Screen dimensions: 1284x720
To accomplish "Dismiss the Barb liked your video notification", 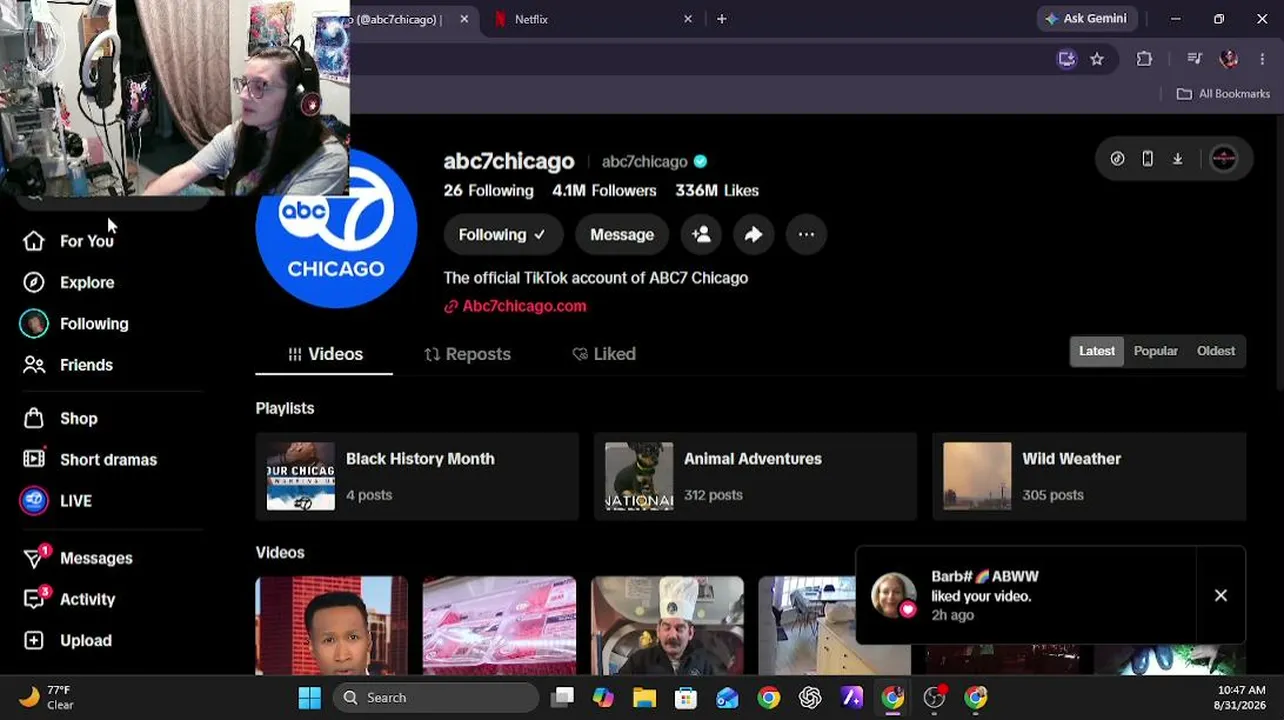I will pos(1221,596).
